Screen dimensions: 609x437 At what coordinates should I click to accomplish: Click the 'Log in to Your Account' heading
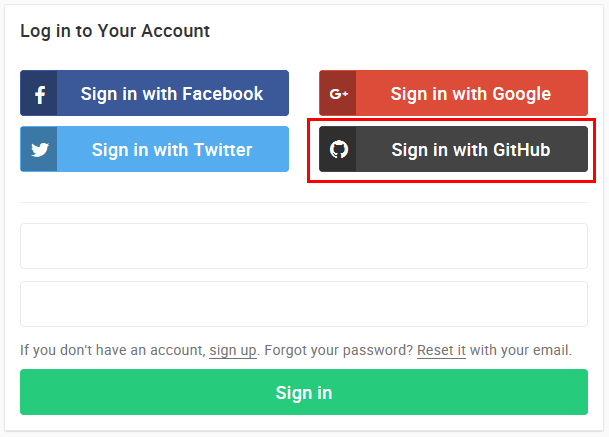click(115, 31)
